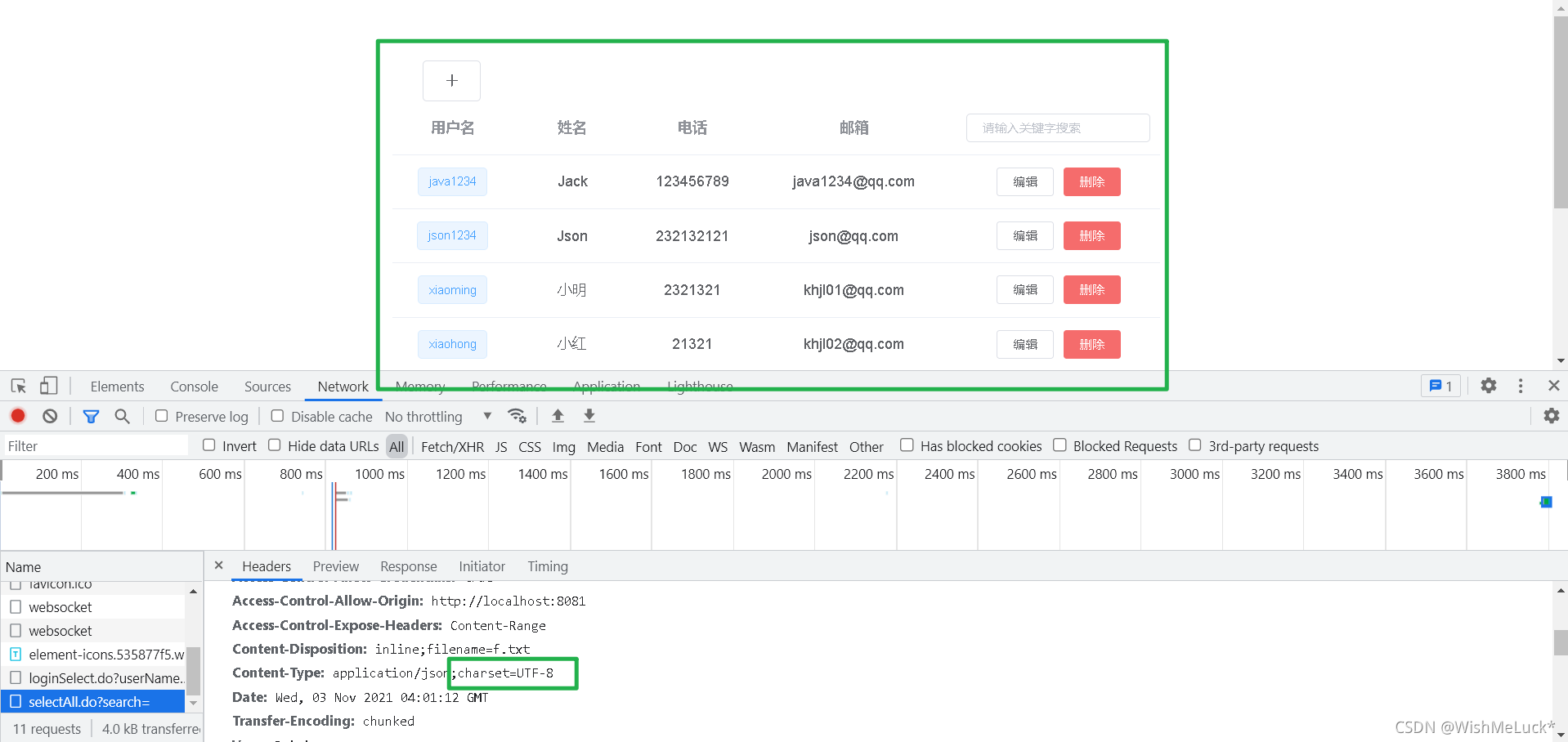Click the headers pane scrollbar thumb
The image size is (1568, 742).
point(1561,642)
